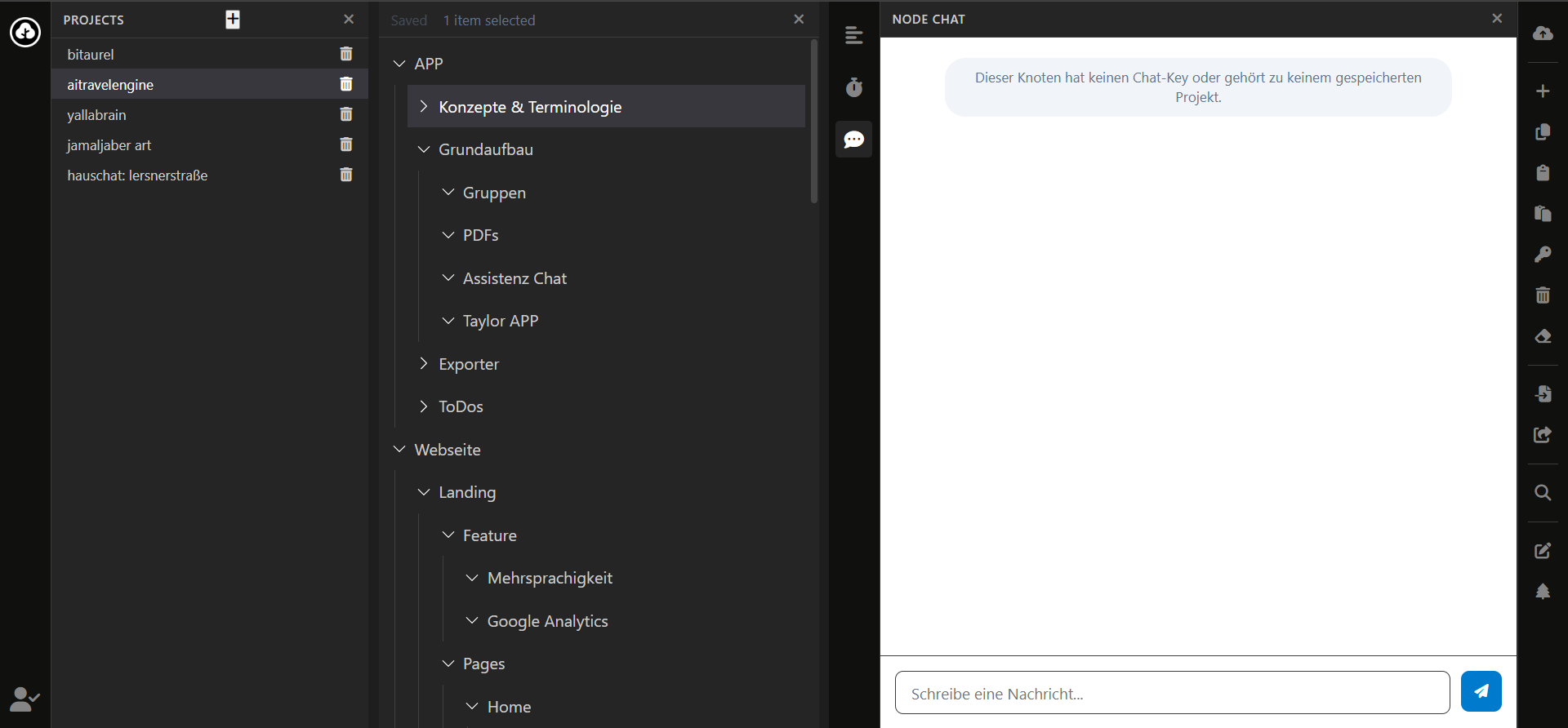This screenshot has width=1568, height=728.
Task: Click the tree icon in right toolbar
Action: pos(1542,592)
